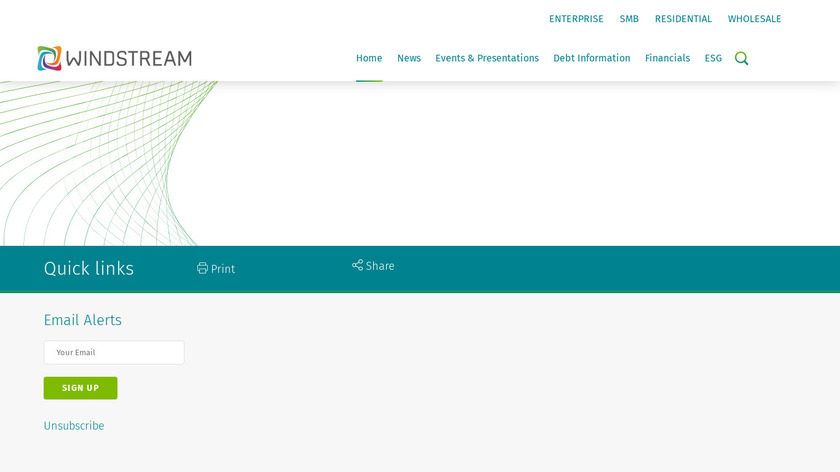This screenshot has width=840, height=472.
Task: Click the share icon beside Share
Action: (357, 265)
